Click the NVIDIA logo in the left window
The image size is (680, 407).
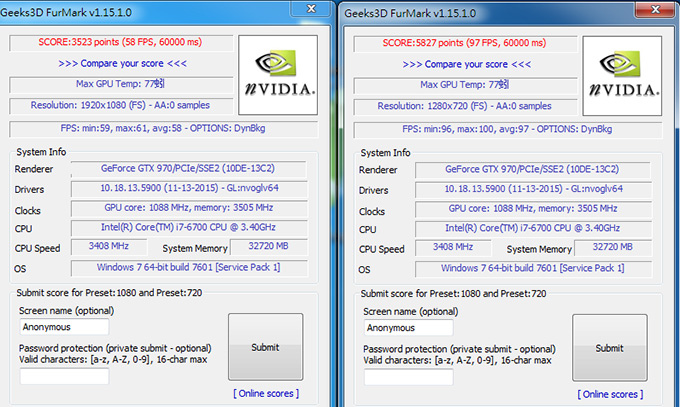tap(278, 75)
